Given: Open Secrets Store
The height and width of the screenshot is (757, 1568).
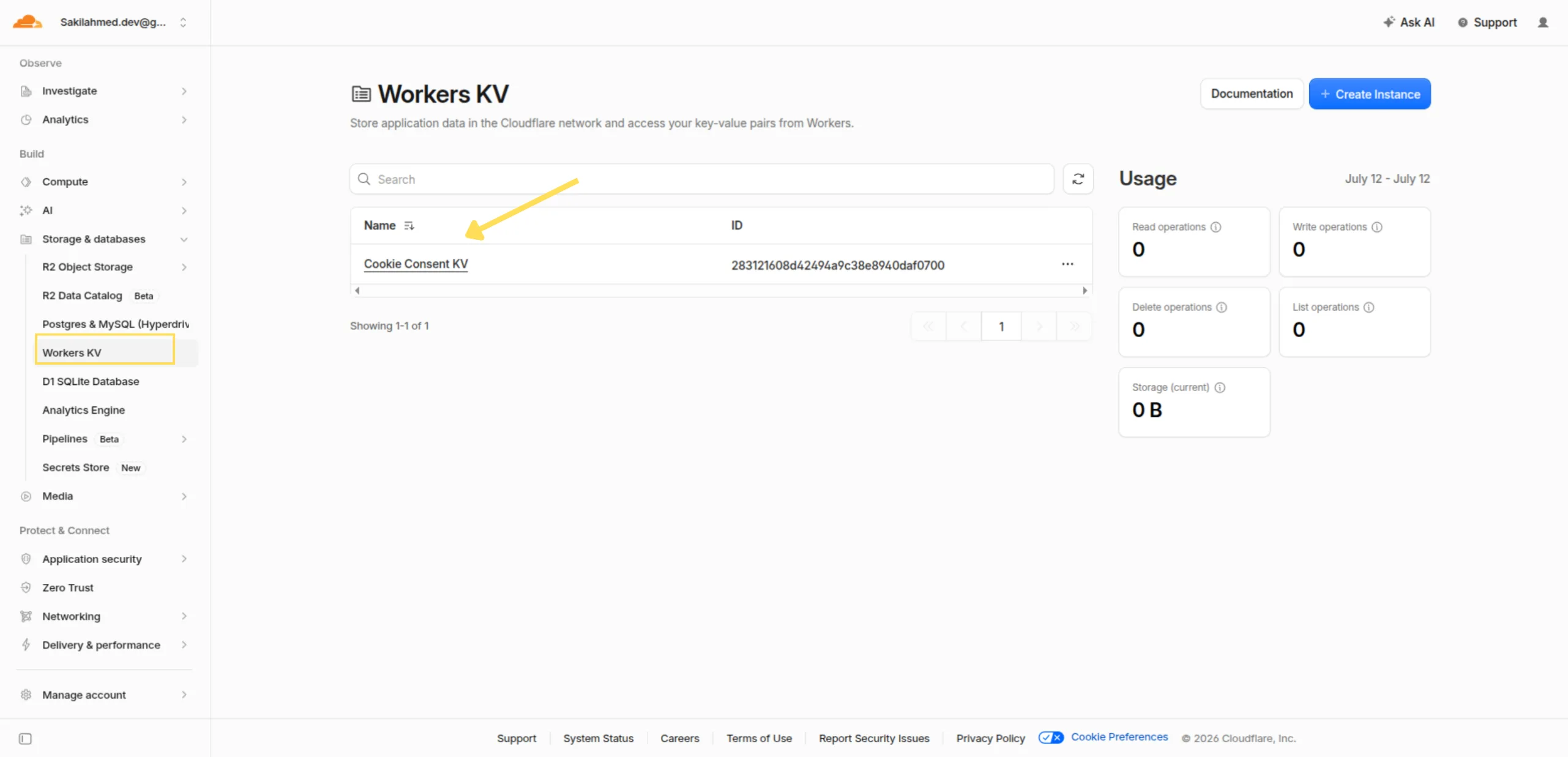Looking at the screenshot, I should point(75,468).
